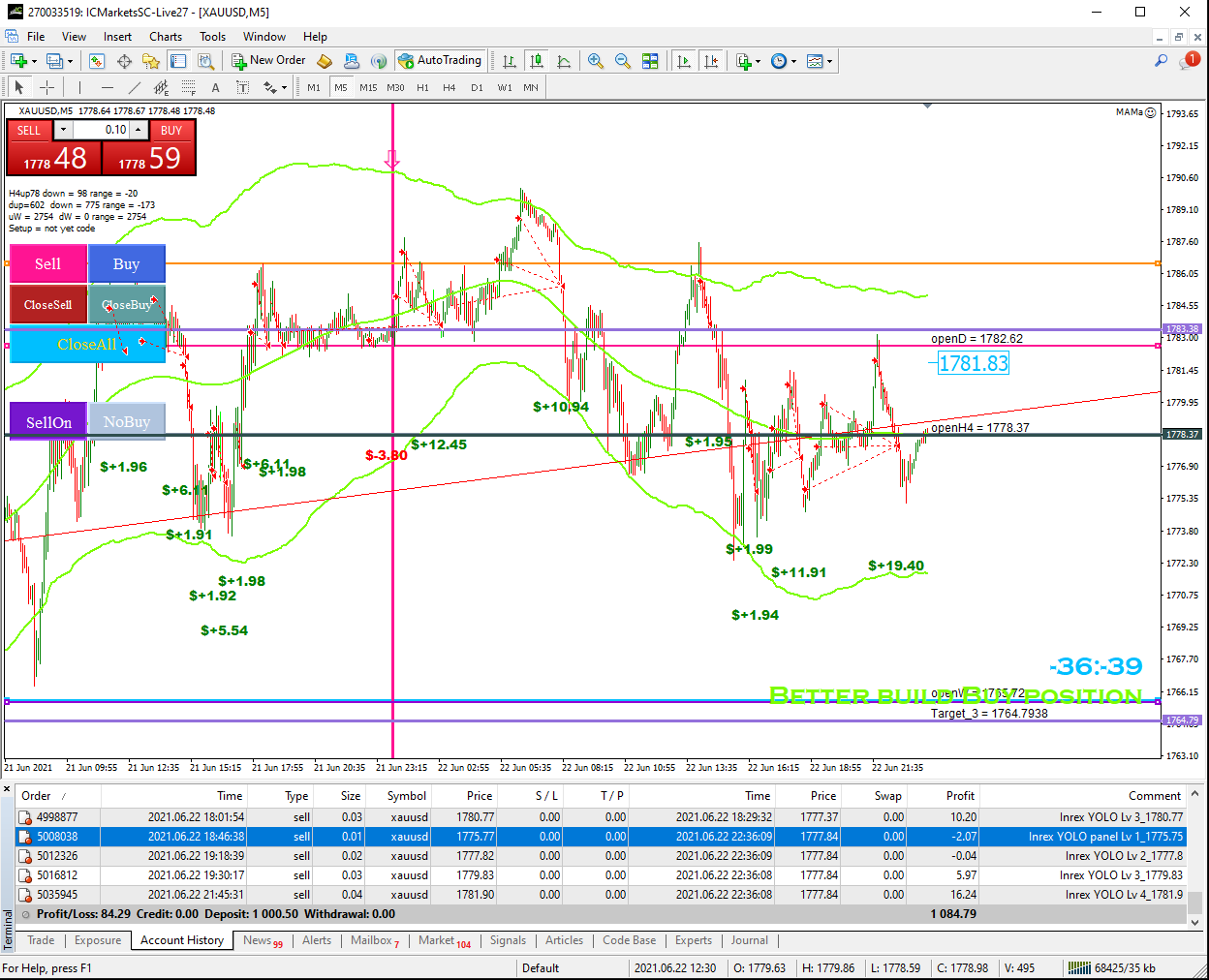Toggle the Data Window crosshair-target icon

click(124, 61)
